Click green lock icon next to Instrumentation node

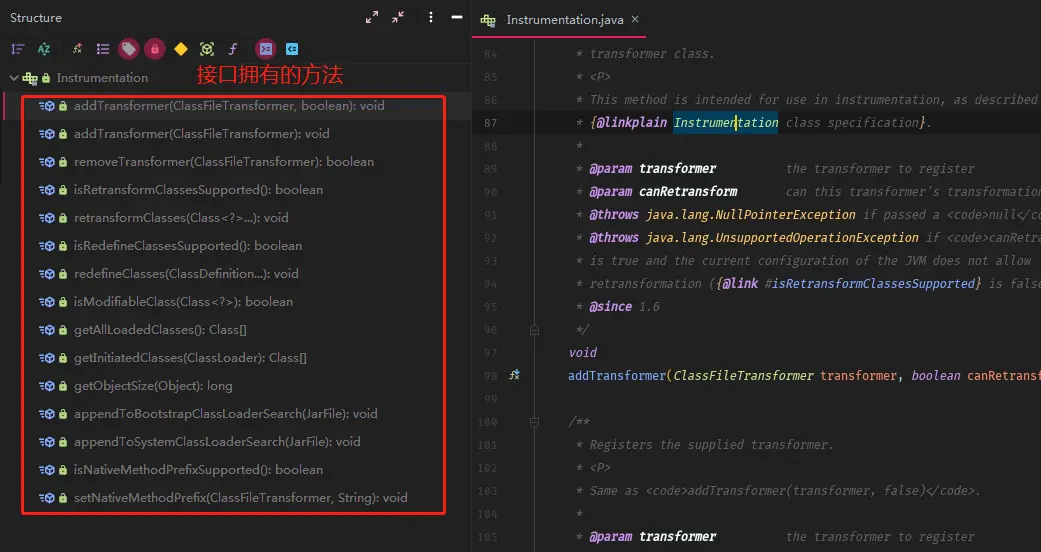[x=46, y=78]
